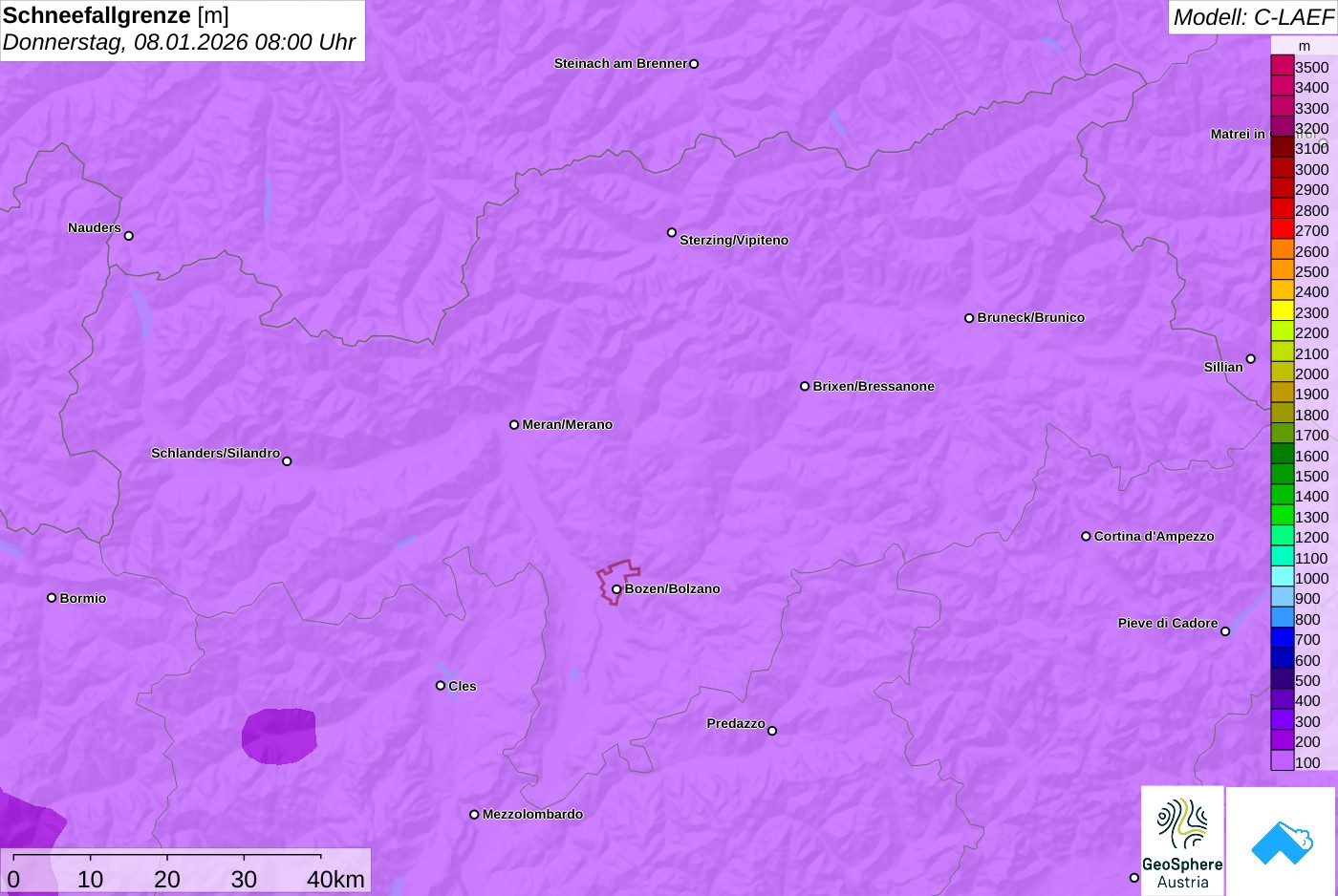
Task: Click the 700 m blue legend swatch
Action: 1283,638
